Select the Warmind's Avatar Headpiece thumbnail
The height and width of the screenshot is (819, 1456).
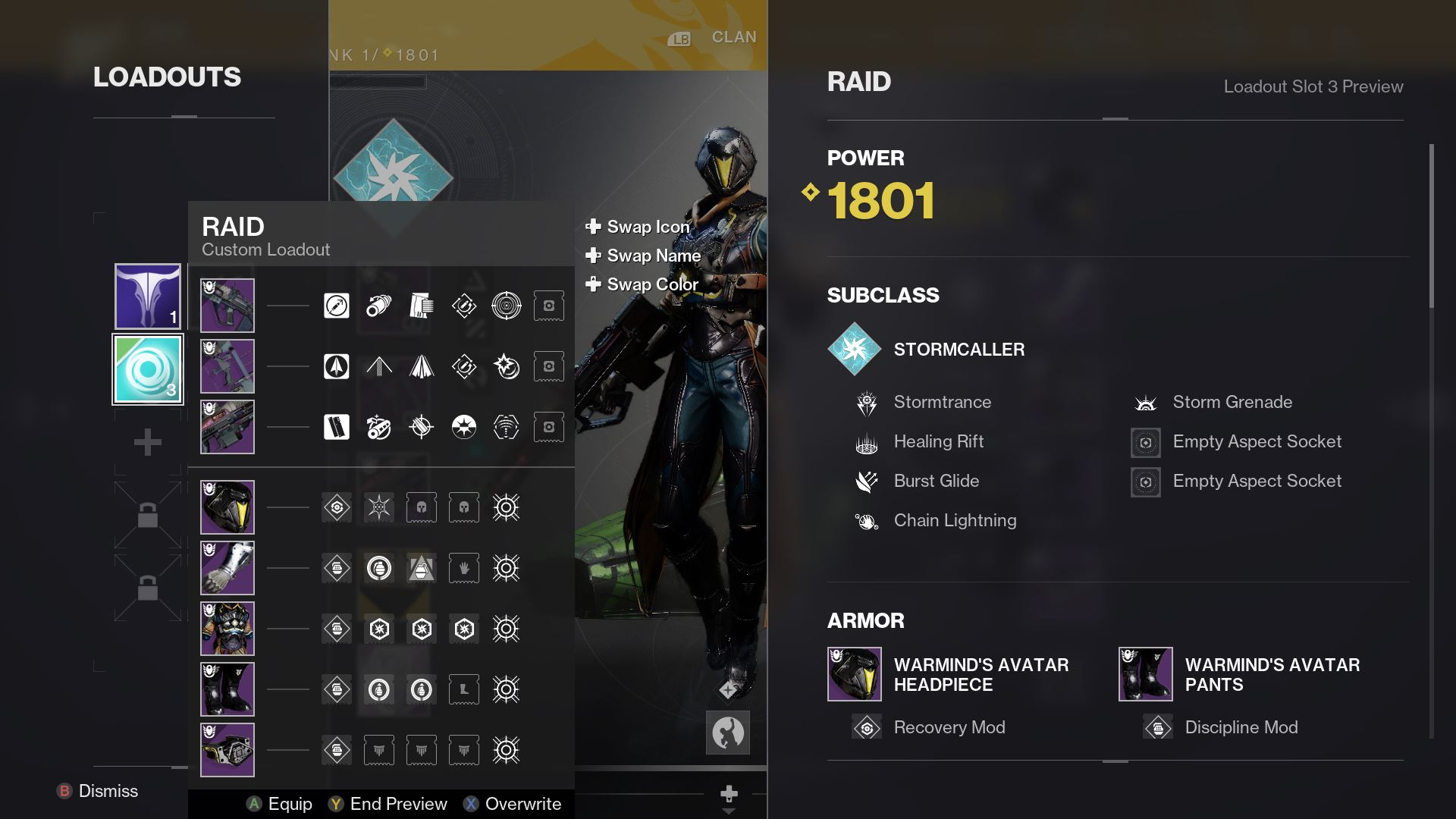pyautogui.click(x=854, y=674)
